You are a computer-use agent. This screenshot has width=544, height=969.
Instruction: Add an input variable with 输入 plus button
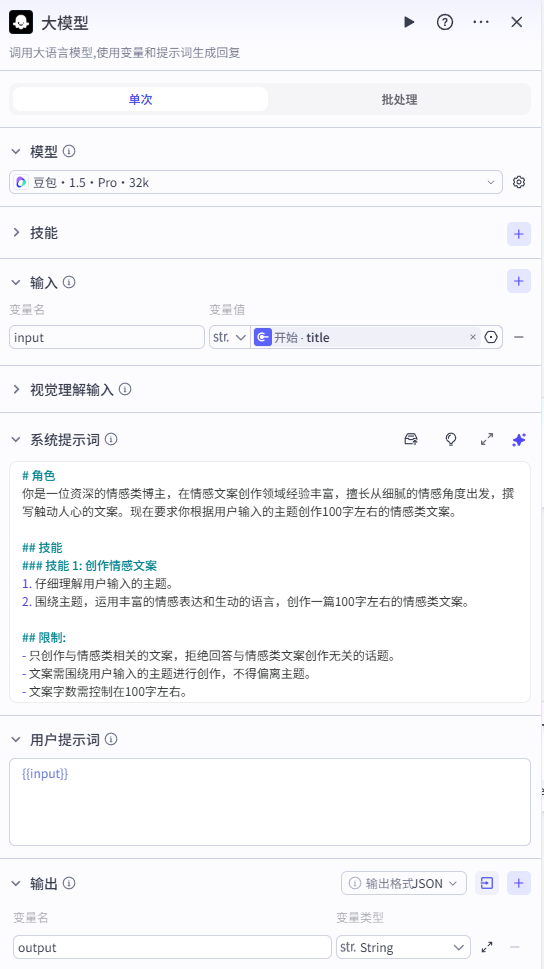[519, 281]
